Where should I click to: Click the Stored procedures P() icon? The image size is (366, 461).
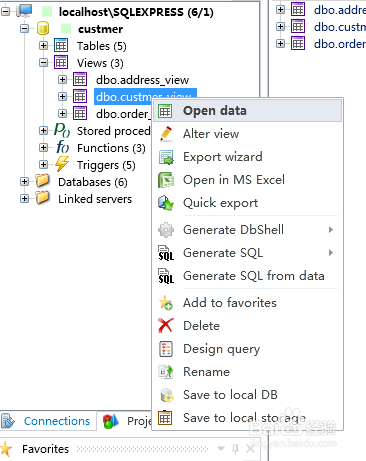click(x=62, y=130)
